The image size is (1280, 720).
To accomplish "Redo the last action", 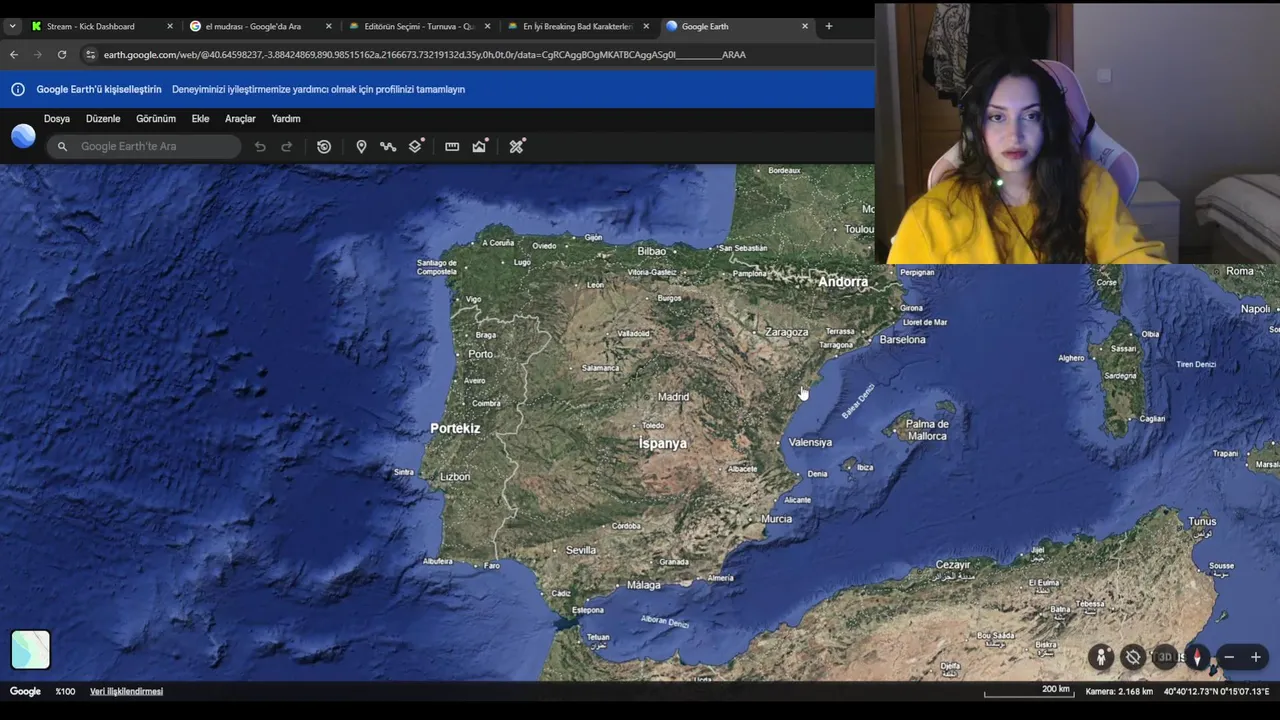I will pos(287,146).
